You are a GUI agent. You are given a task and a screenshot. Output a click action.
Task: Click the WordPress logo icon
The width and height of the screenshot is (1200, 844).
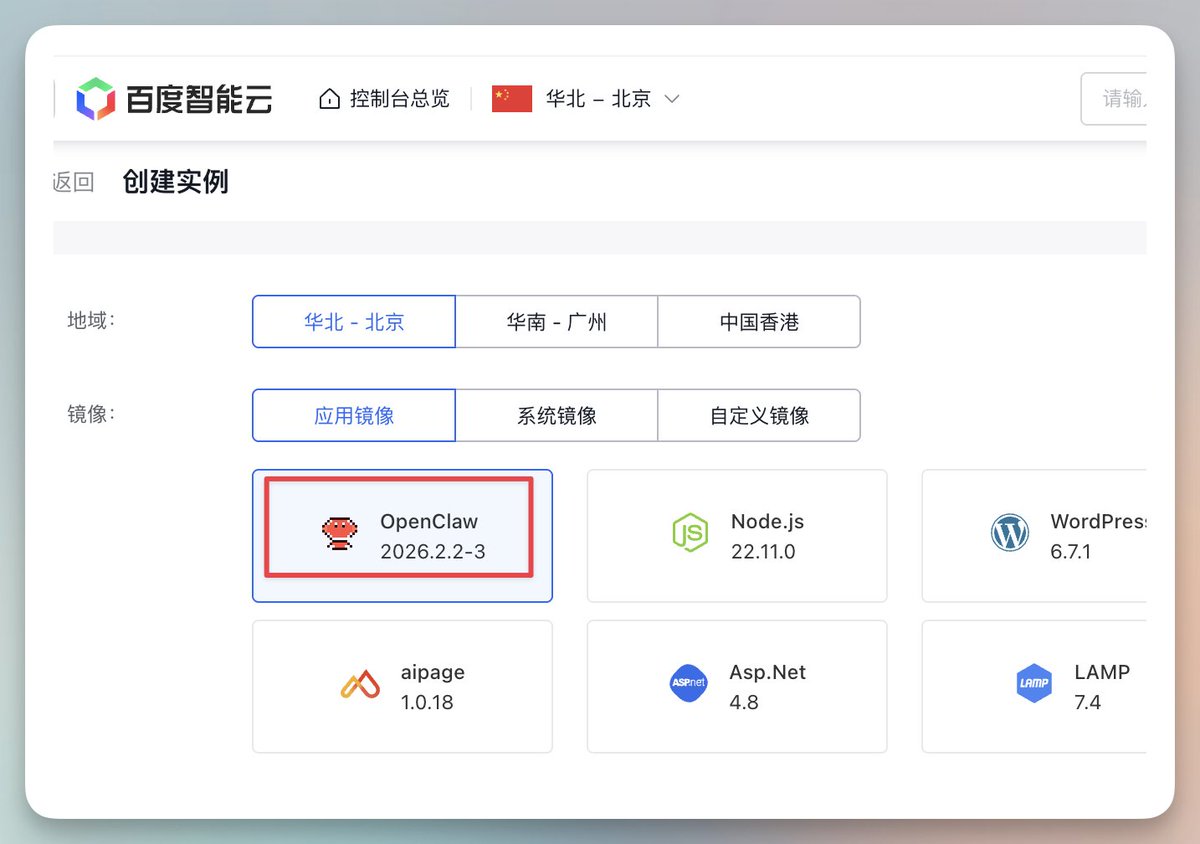click(x=1010, y=534)
